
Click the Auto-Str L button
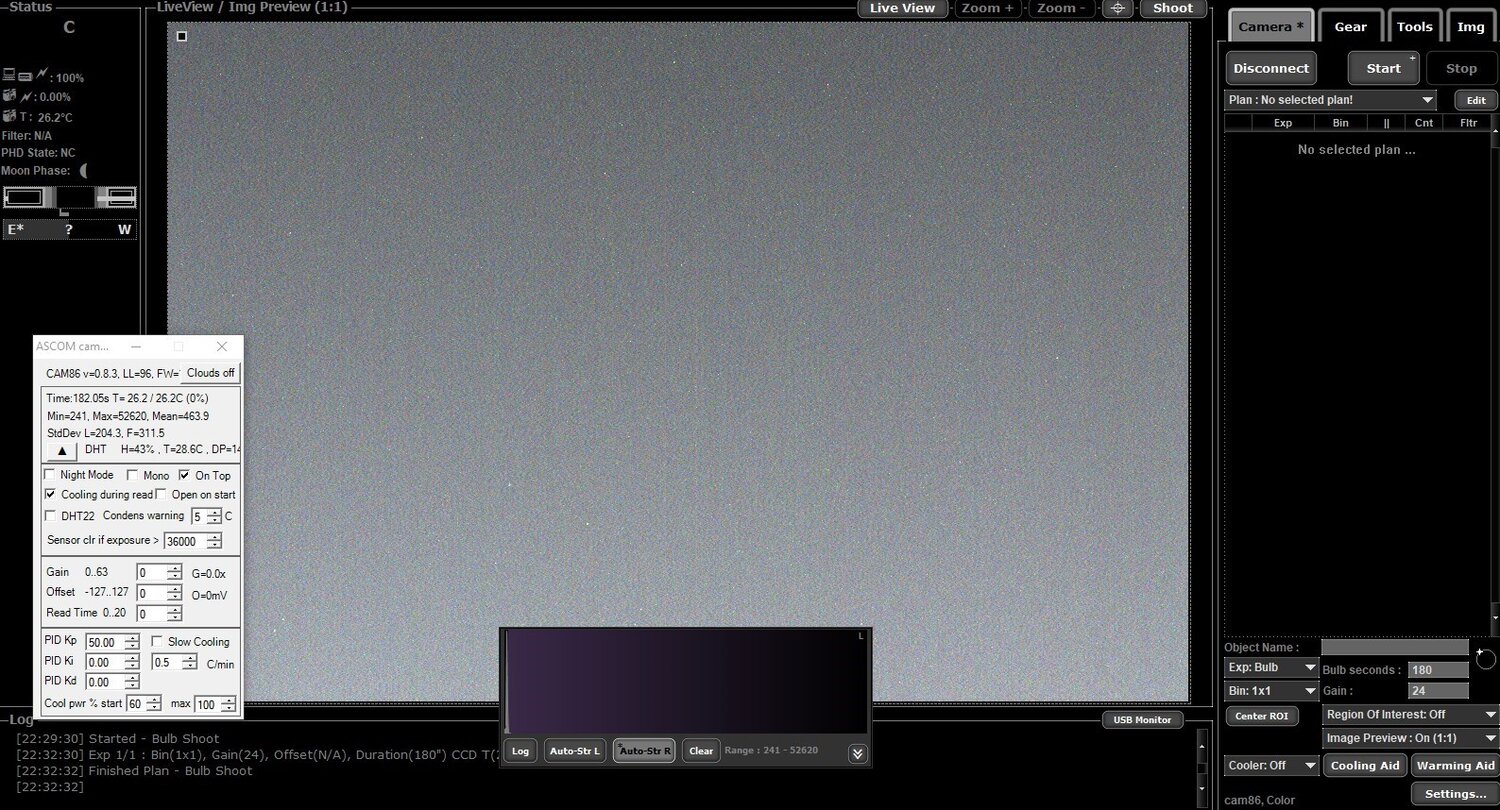click(x=575, y=751)
